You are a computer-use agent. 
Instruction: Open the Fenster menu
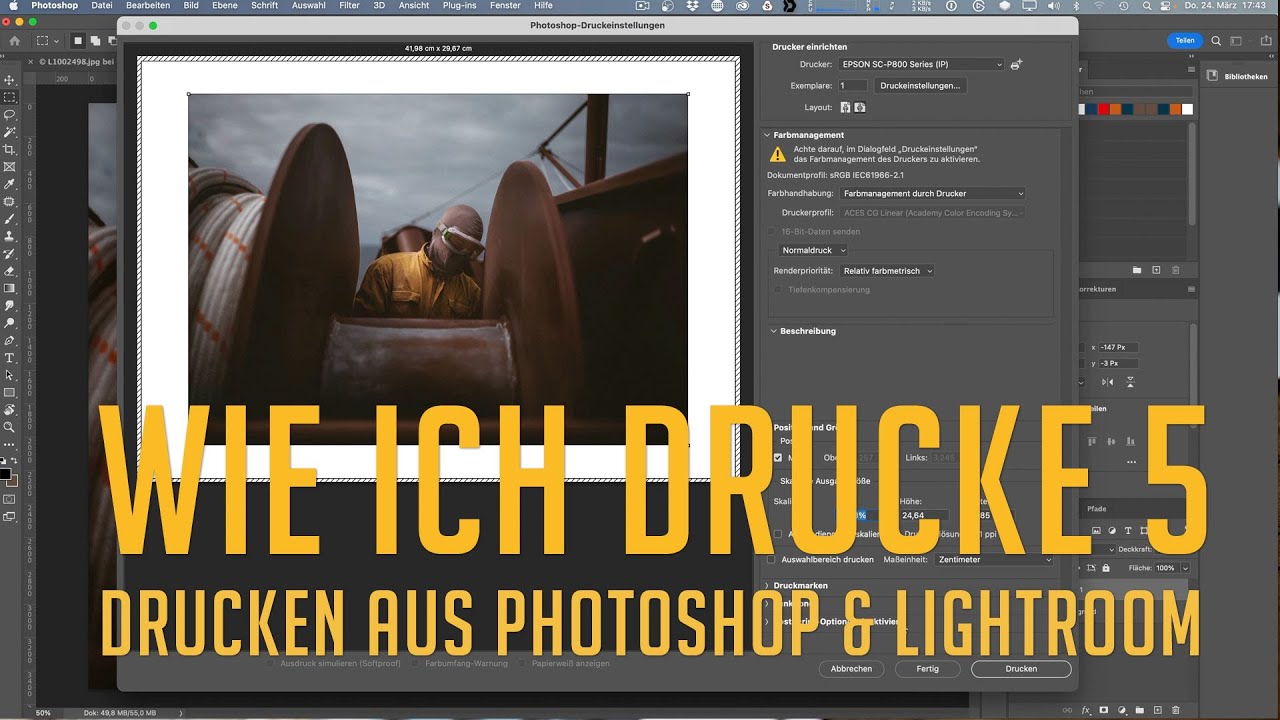505,6
